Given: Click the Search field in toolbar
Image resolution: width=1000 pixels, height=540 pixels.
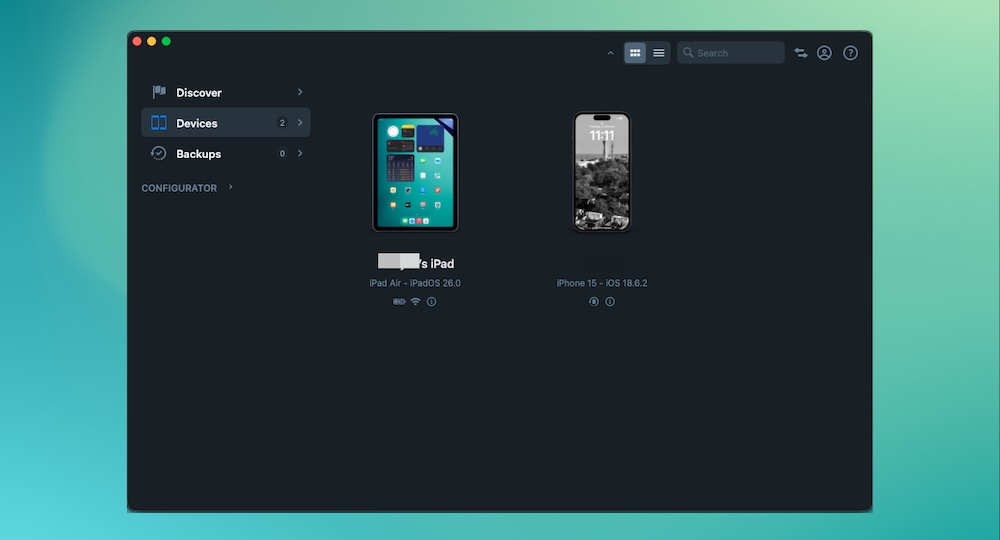Looking at the screenshot, I should point(731,53).
